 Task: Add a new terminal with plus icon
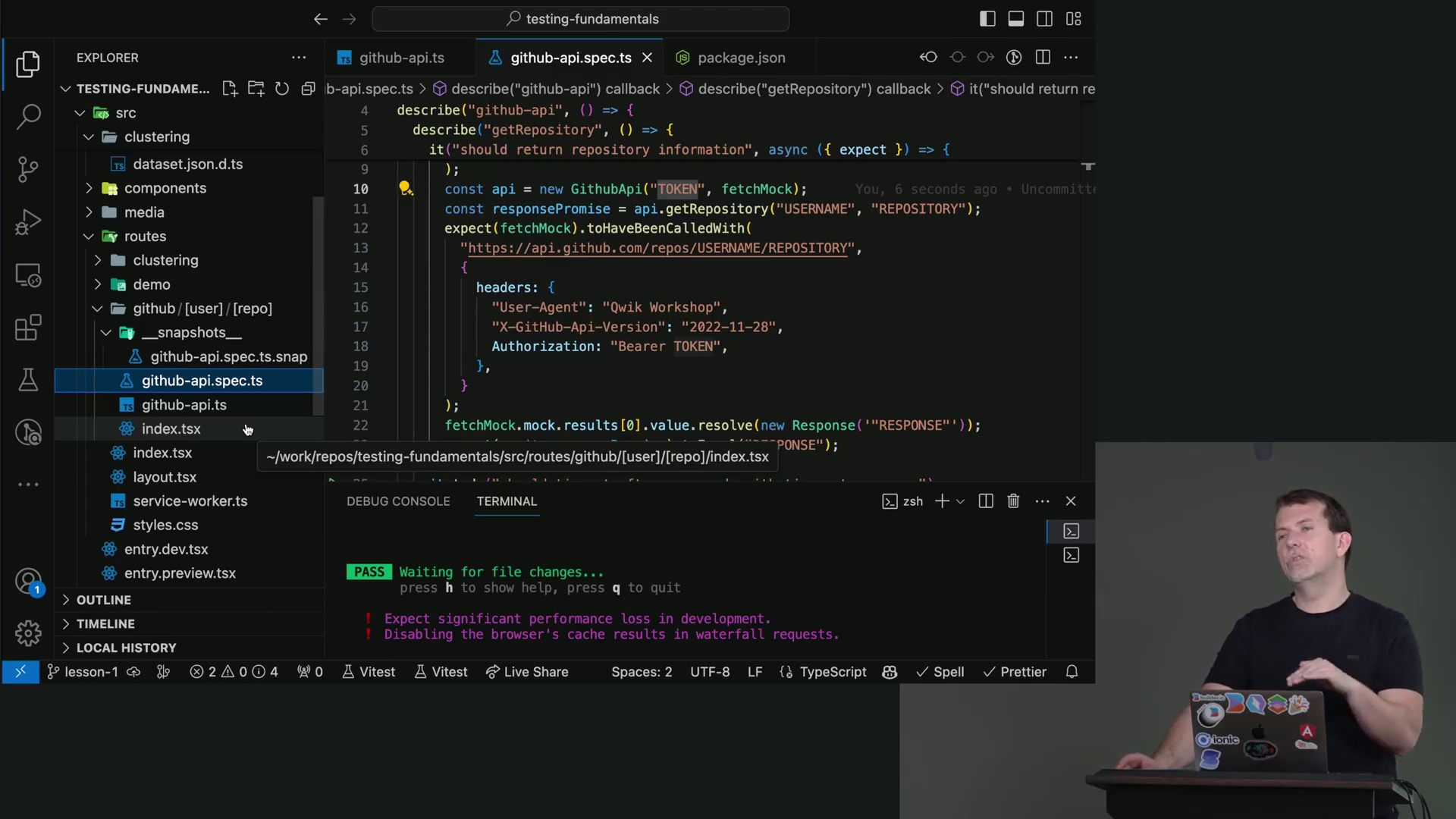coord(942,501)
